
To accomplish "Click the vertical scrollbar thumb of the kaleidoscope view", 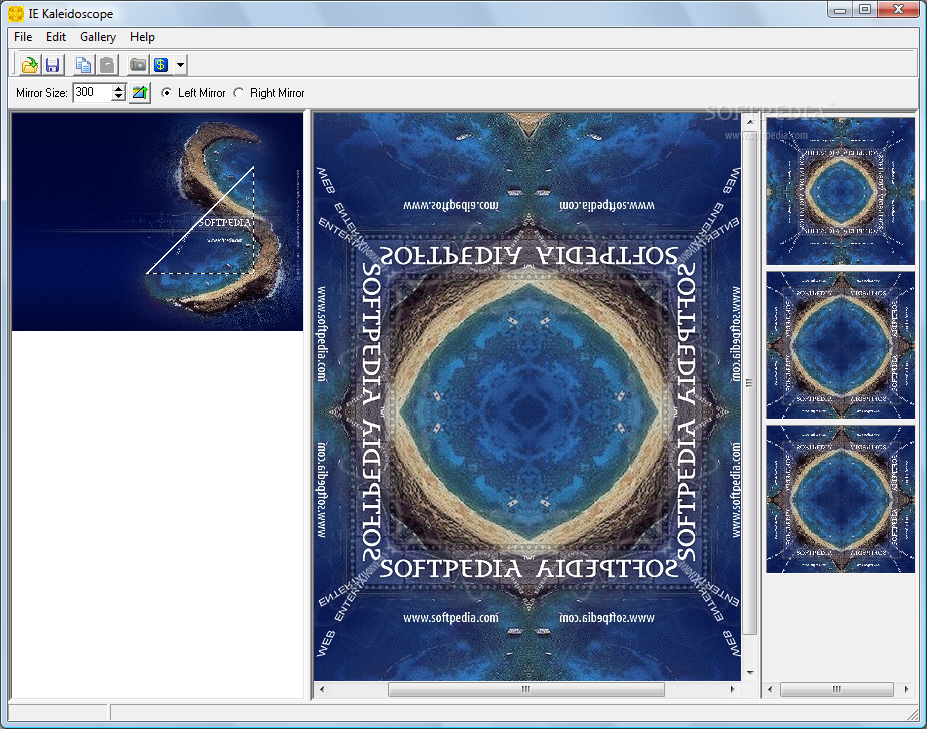I will 749,383.
